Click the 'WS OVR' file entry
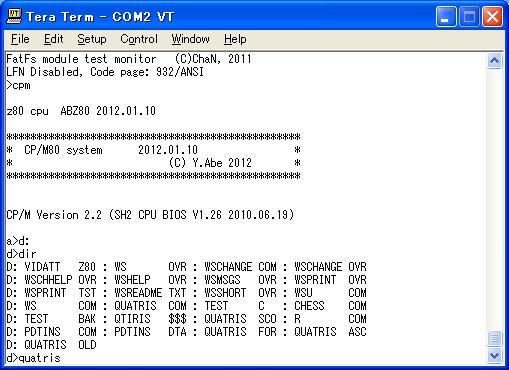This screenshot has width=509, height=370. click(150, 267)
